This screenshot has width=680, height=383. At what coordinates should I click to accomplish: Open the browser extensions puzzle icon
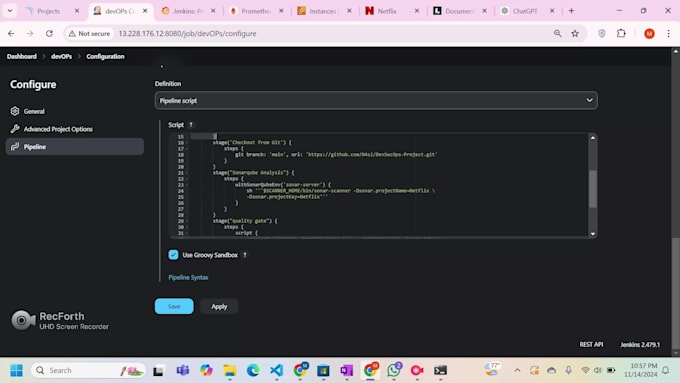(x=621, y=33)
